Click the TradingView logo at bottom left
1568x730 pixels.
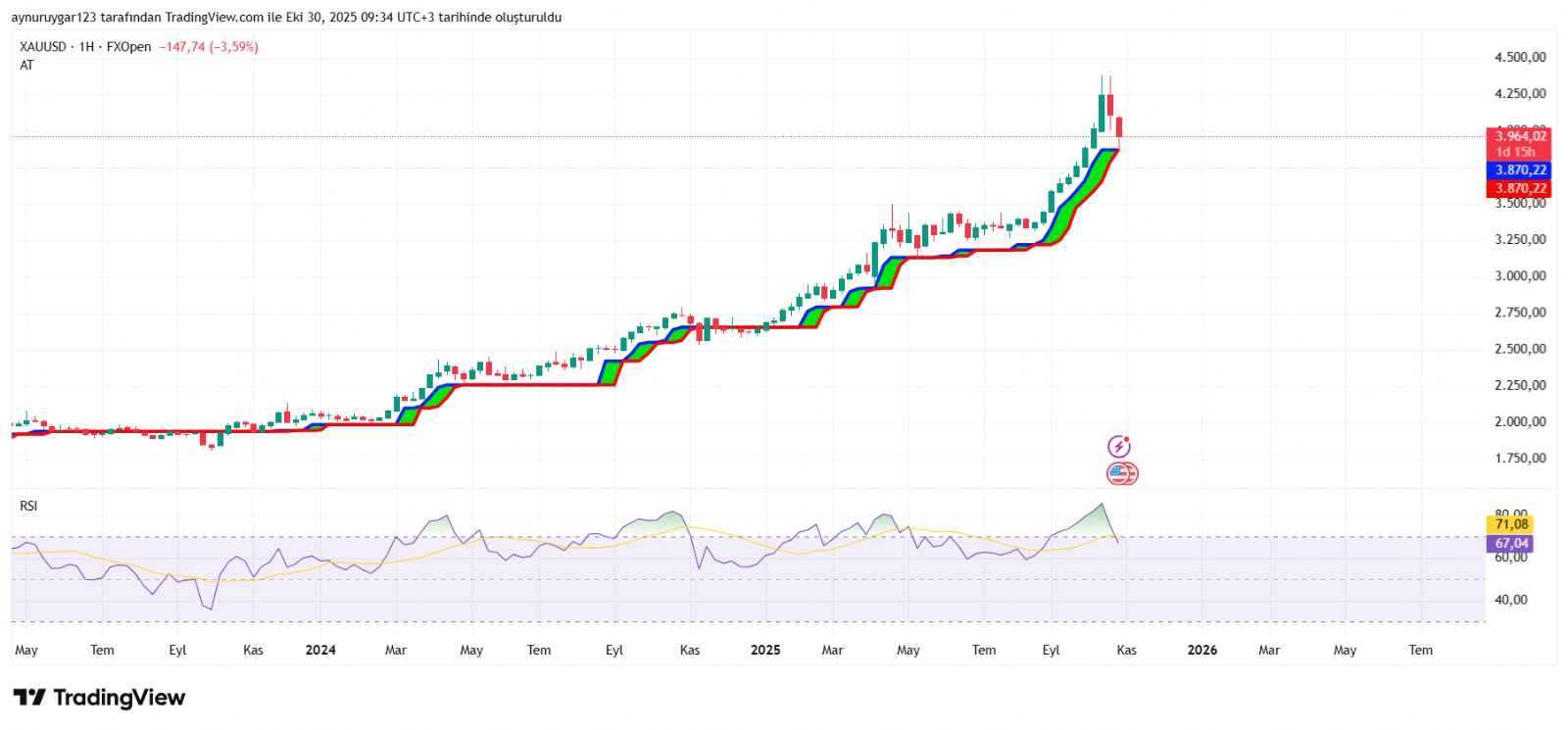99,698
